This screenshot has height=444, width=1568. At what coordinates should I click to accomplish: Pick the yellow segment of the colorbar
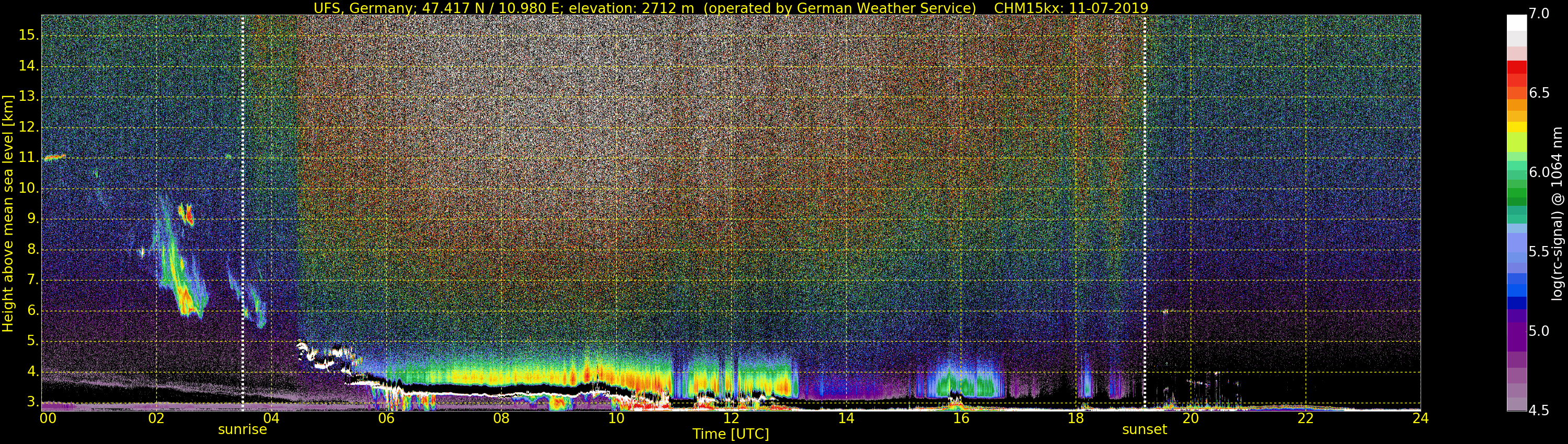pos(1516,126)
